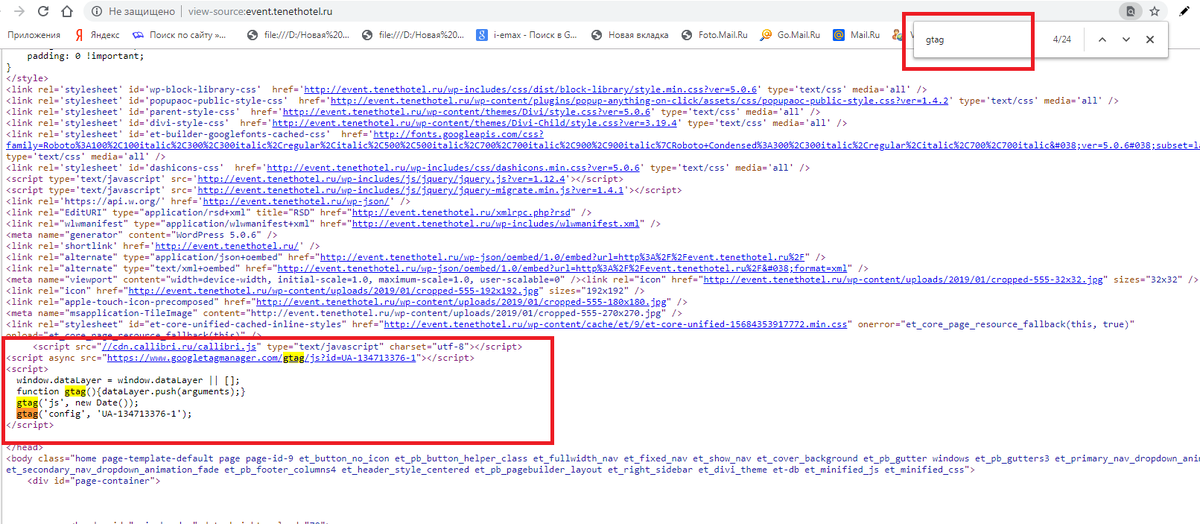Jump to next 'gtag' match arrow
Image resolution: width=1200 pixels, height=524 pixels.
tap(1126, 40)
